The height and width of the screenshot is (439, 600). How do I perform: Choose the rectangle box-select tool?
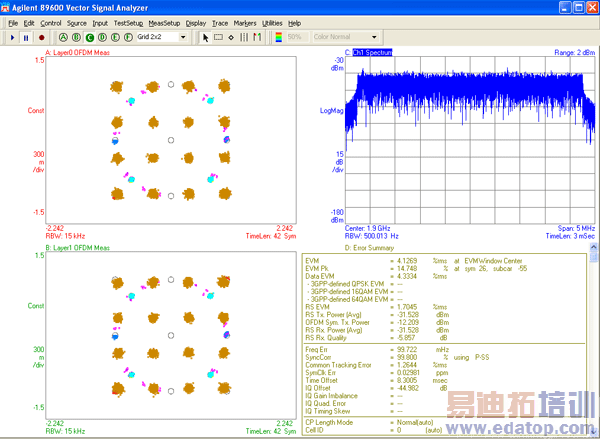coord(218,37)
